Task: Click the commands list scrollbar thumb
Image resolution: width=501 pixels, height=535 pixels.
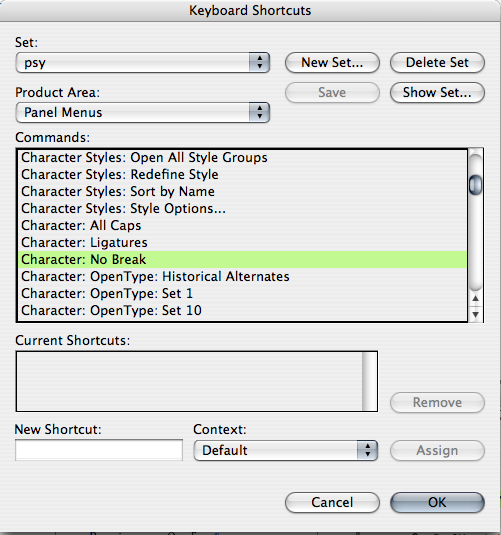Action: pos(475,185)
